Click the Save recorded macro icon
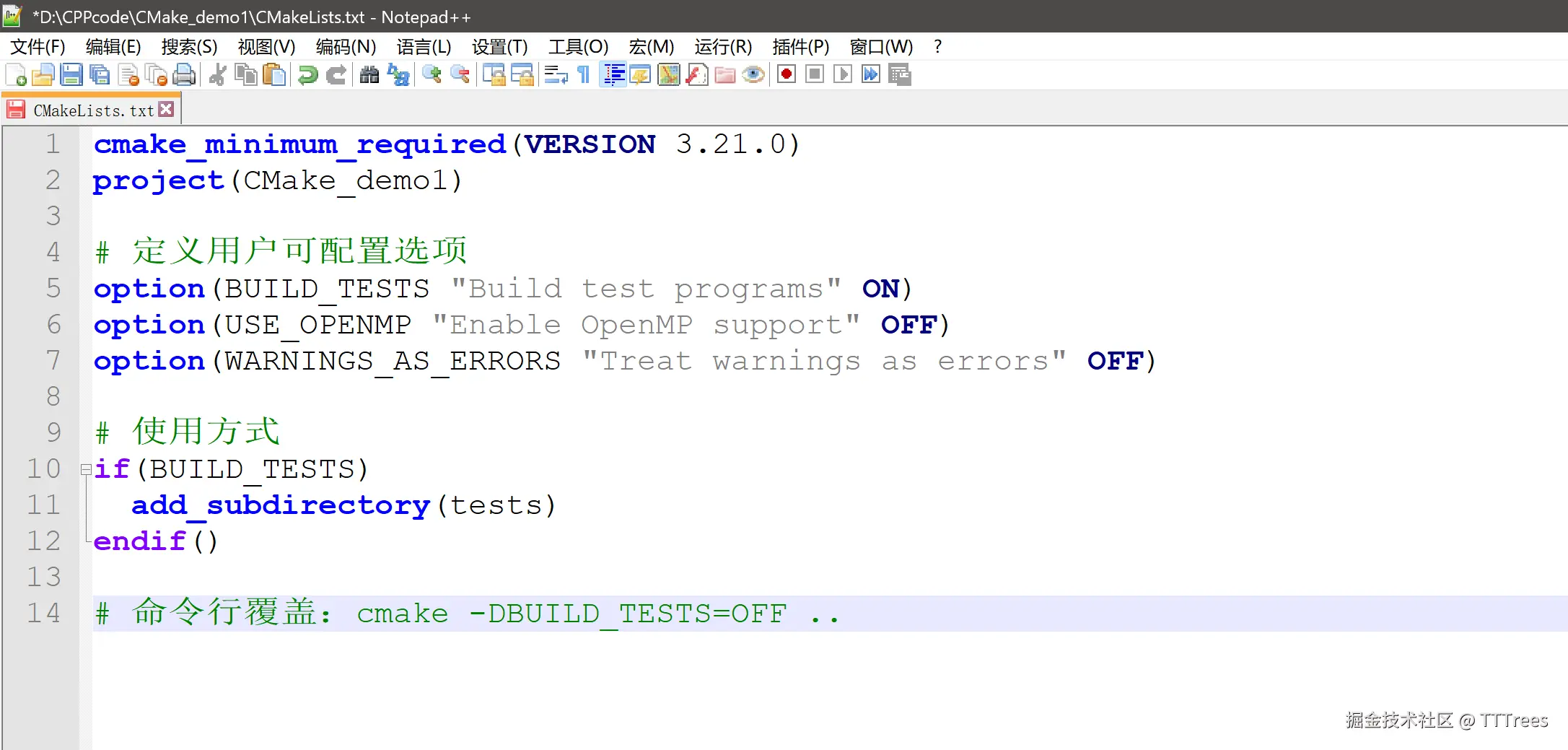Image resolution: width=1568 pixels, height=750 pixels. pos(900,74)
